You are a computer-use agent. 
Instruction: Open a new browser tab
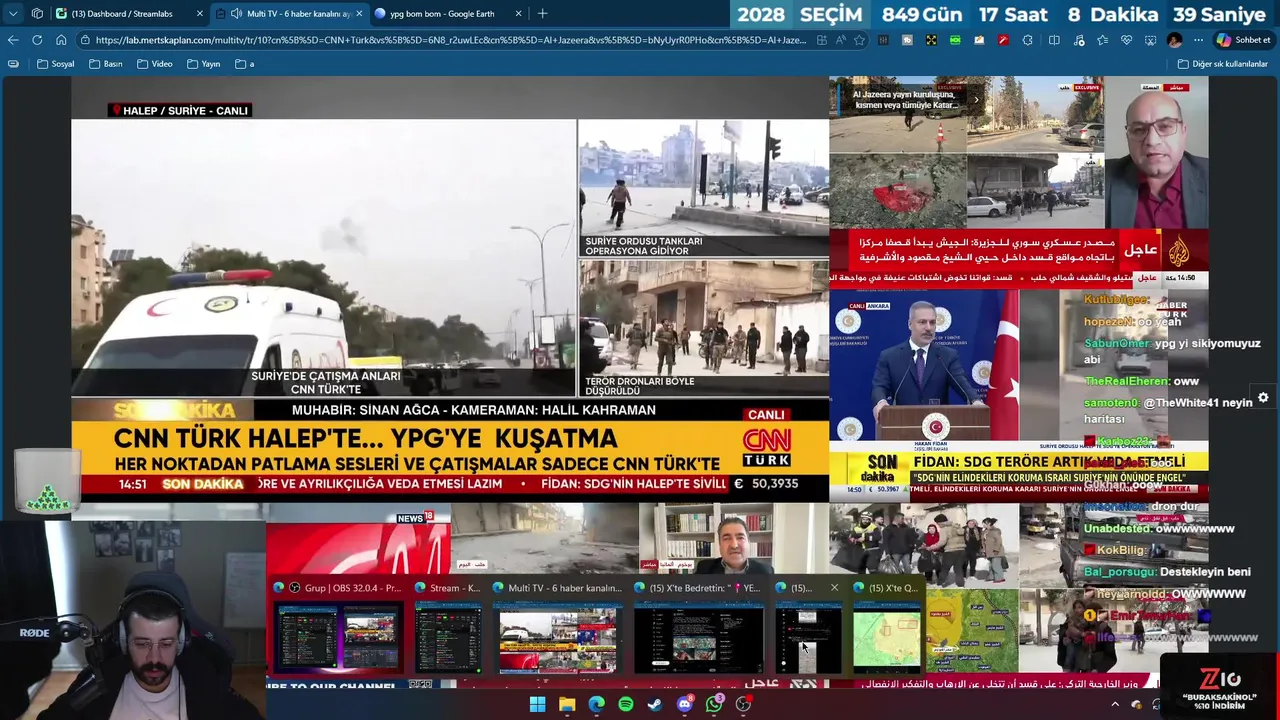click(x=543, y=14)
